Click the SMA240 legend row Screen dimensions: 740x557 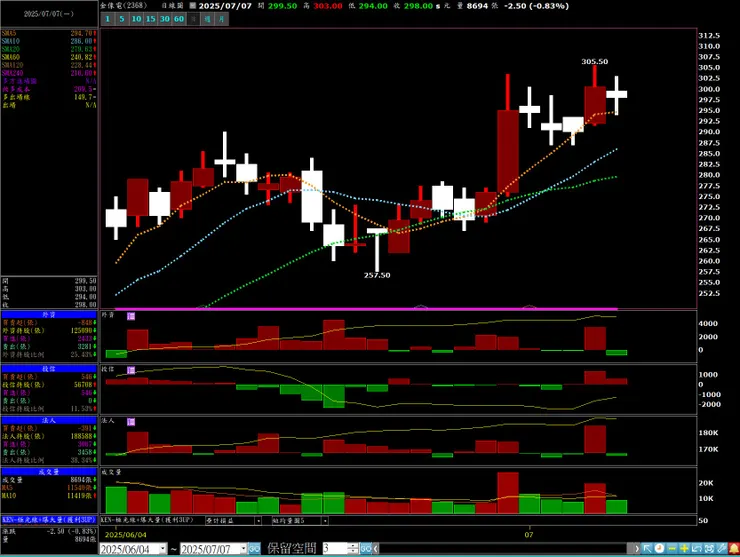pyautogui.click(x=49, y=73)
